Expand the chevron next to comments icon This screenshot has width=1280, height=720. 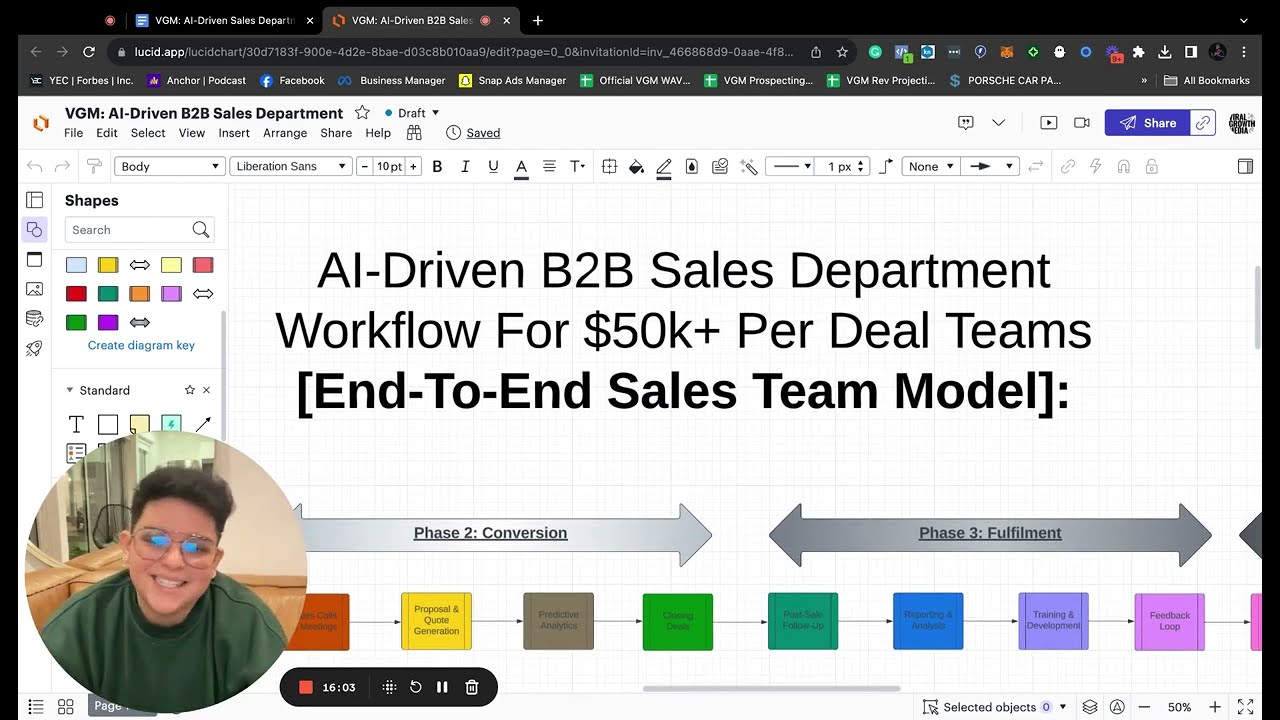pos(998,122)
